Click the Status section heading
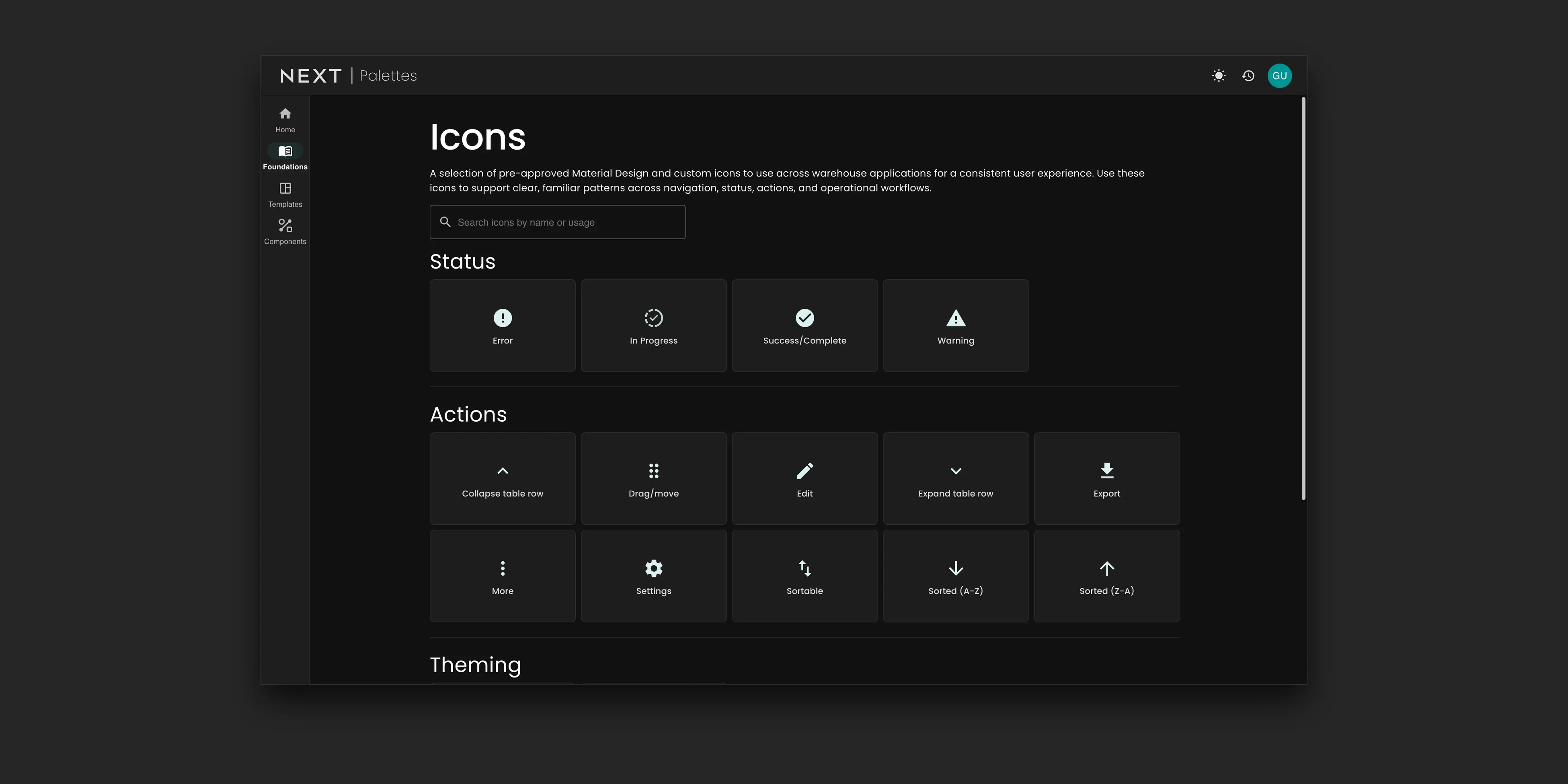Image resolution: width=1568 pixels, height=784 pixels. 463,261
